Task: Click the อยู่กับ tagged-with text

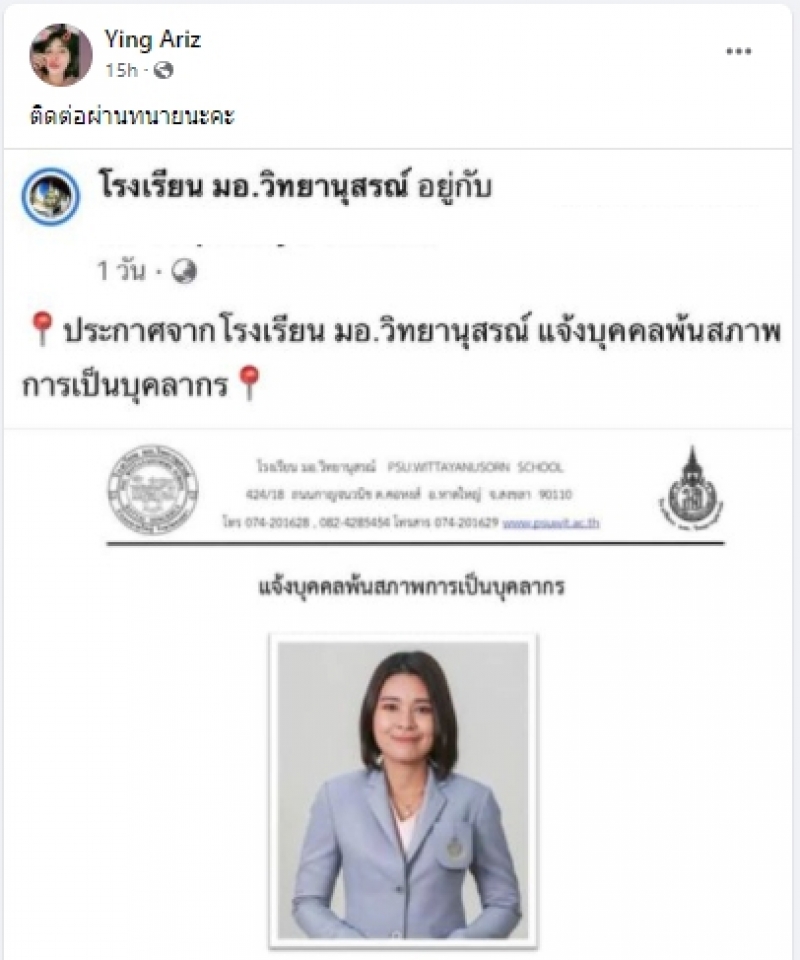Action: pyautogui.click(x=454, y=187)
